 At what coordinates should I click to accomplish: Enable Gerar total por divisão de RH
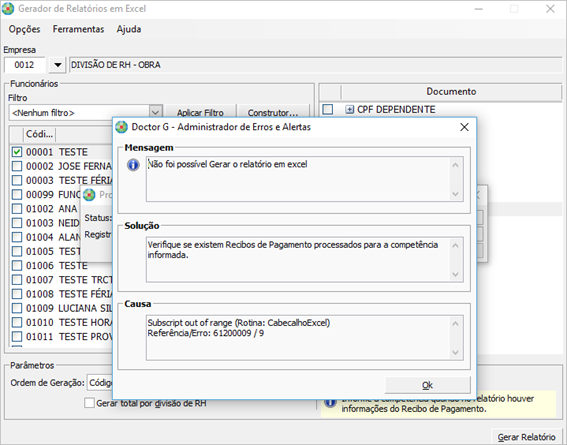89,403
